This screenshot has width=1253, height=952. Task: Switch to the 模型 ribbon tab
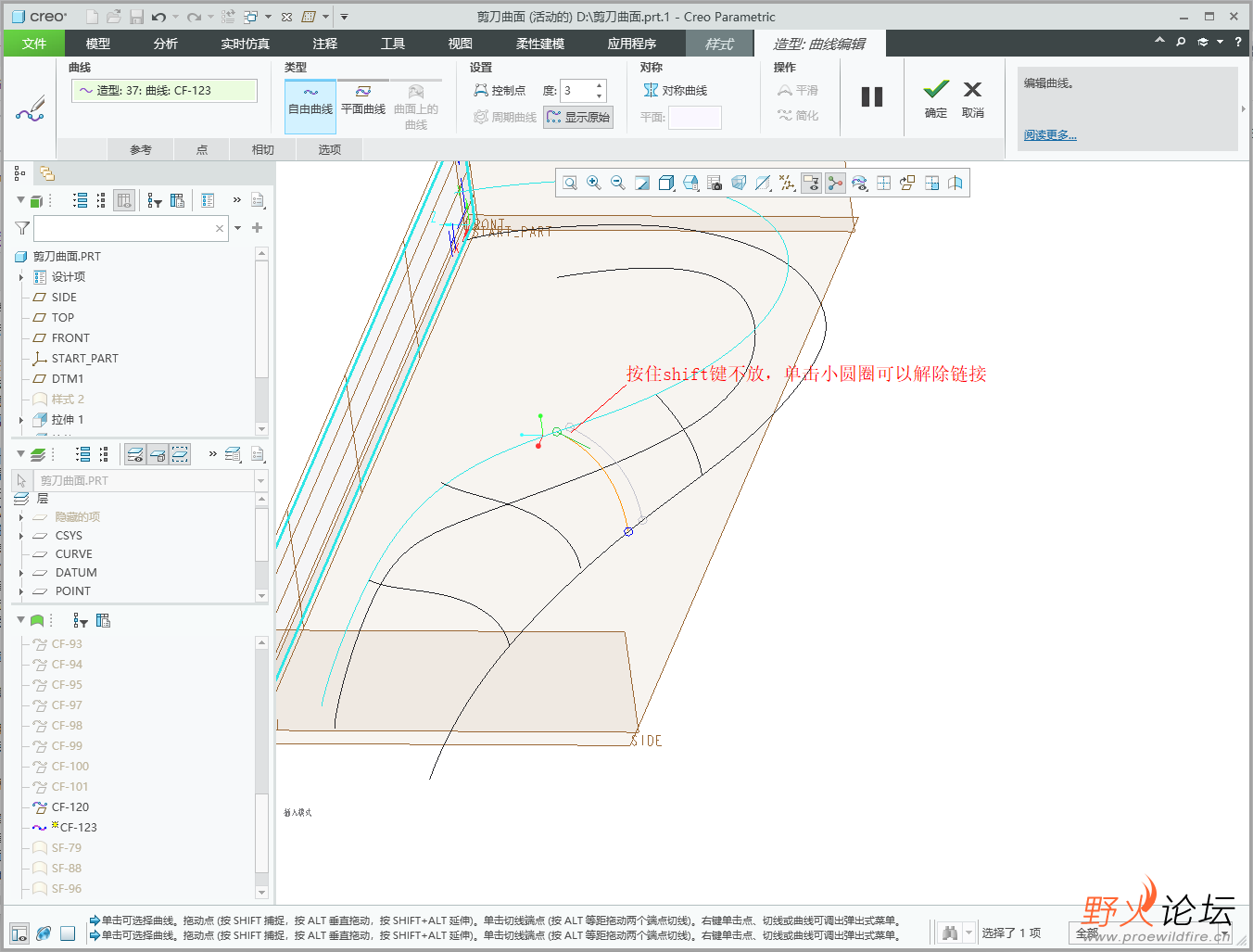point(97,44)
